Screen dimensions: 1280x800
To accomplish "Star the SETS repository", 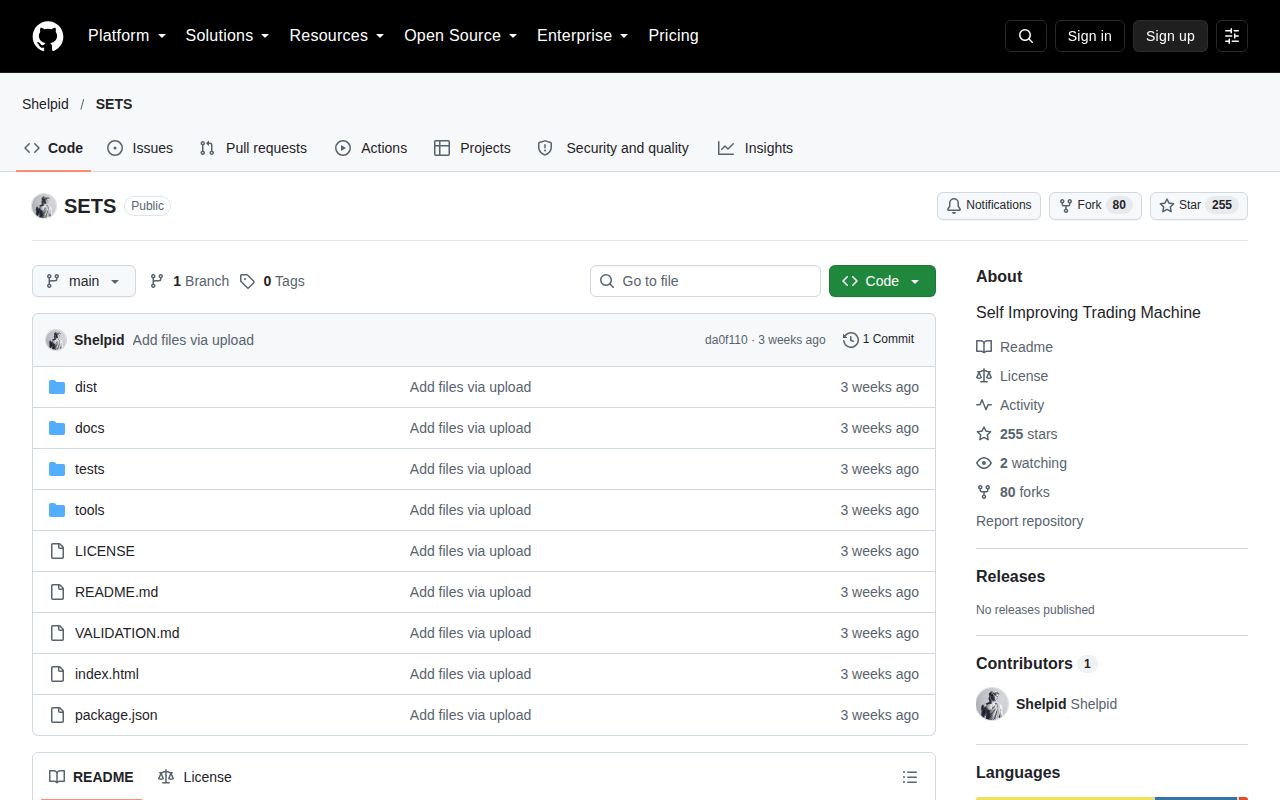I will point(1199,206).
